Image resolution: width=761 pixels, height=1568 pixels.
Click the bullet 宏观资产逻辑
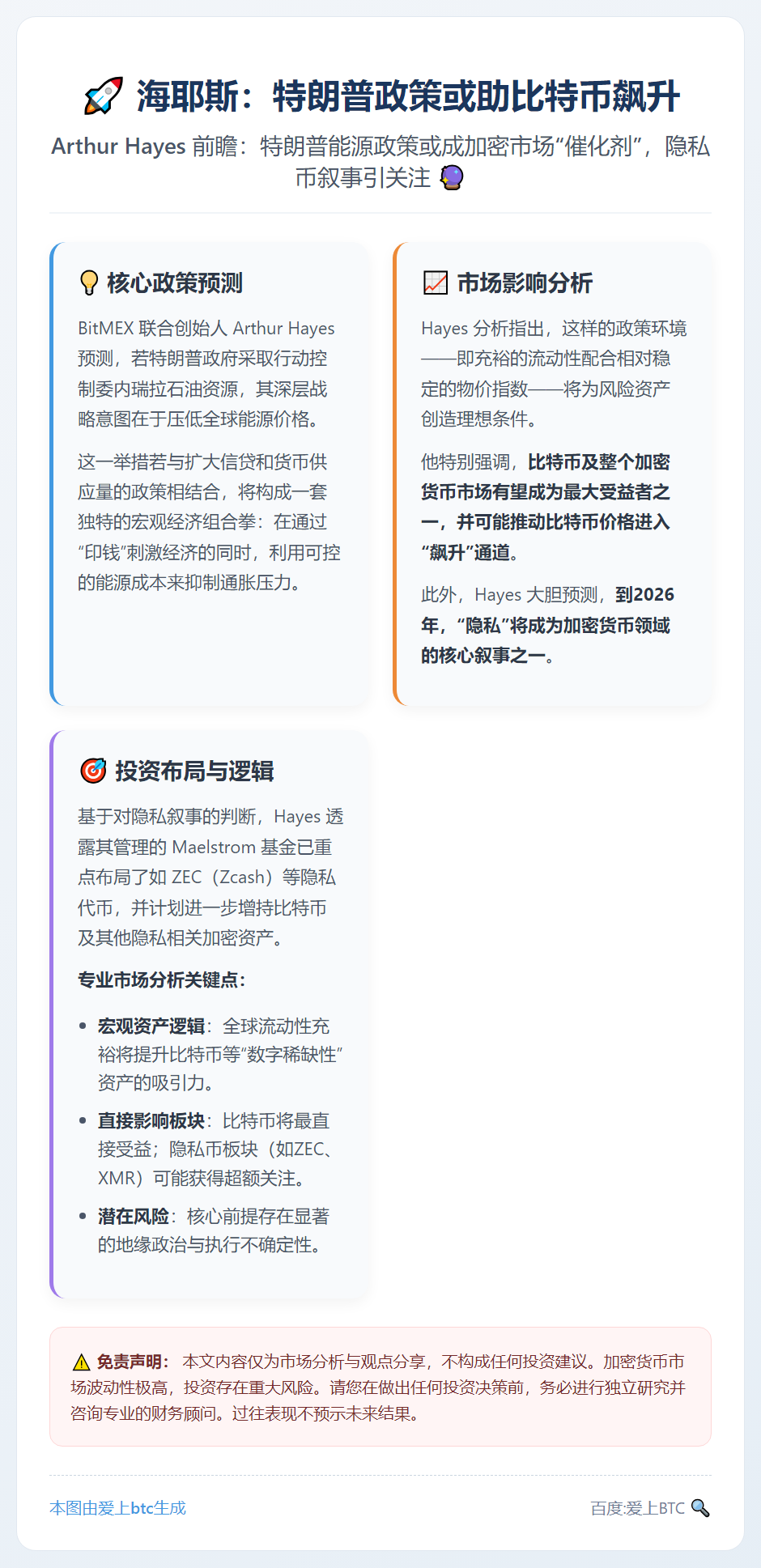[220, 1055]
